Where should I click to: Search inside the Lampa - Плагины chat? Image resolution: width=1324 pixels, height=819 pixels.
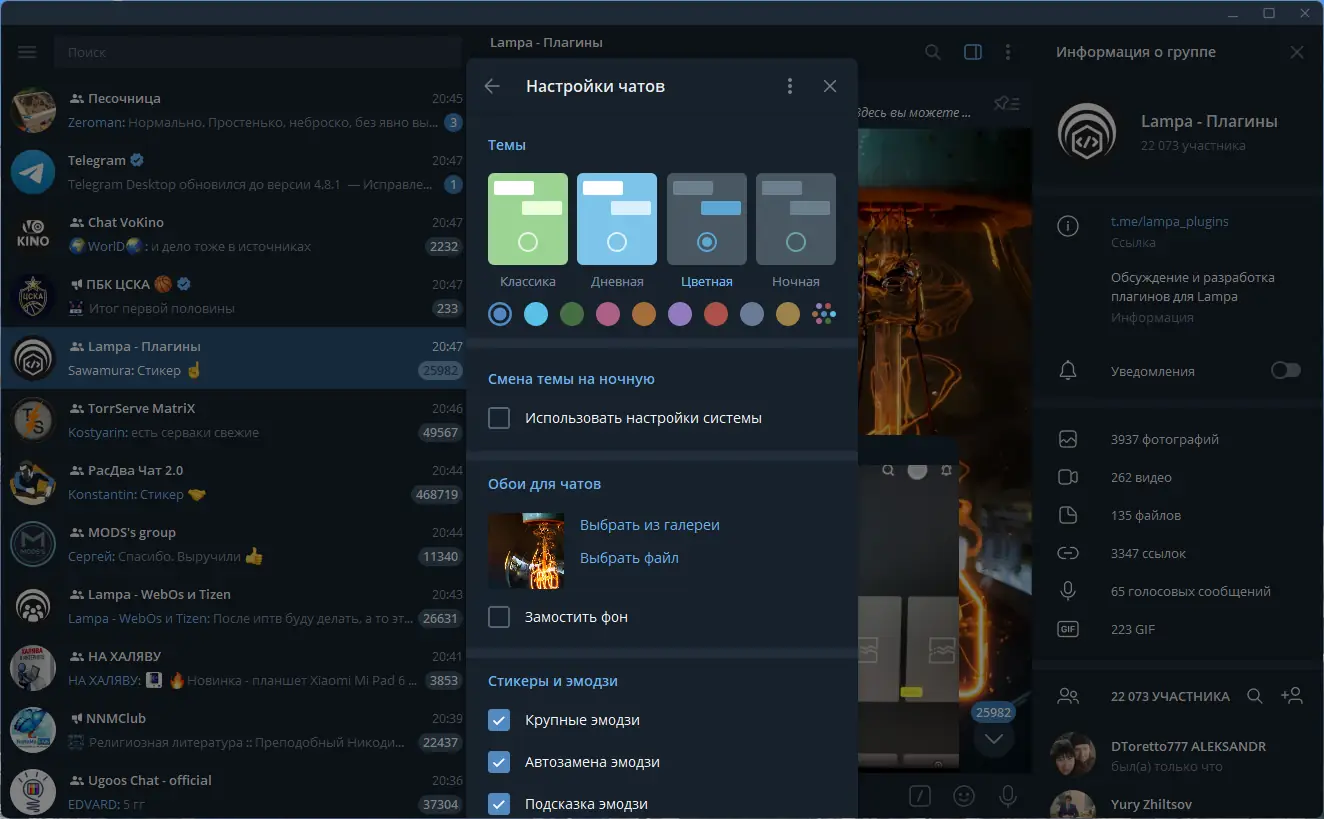coord(933,52)
